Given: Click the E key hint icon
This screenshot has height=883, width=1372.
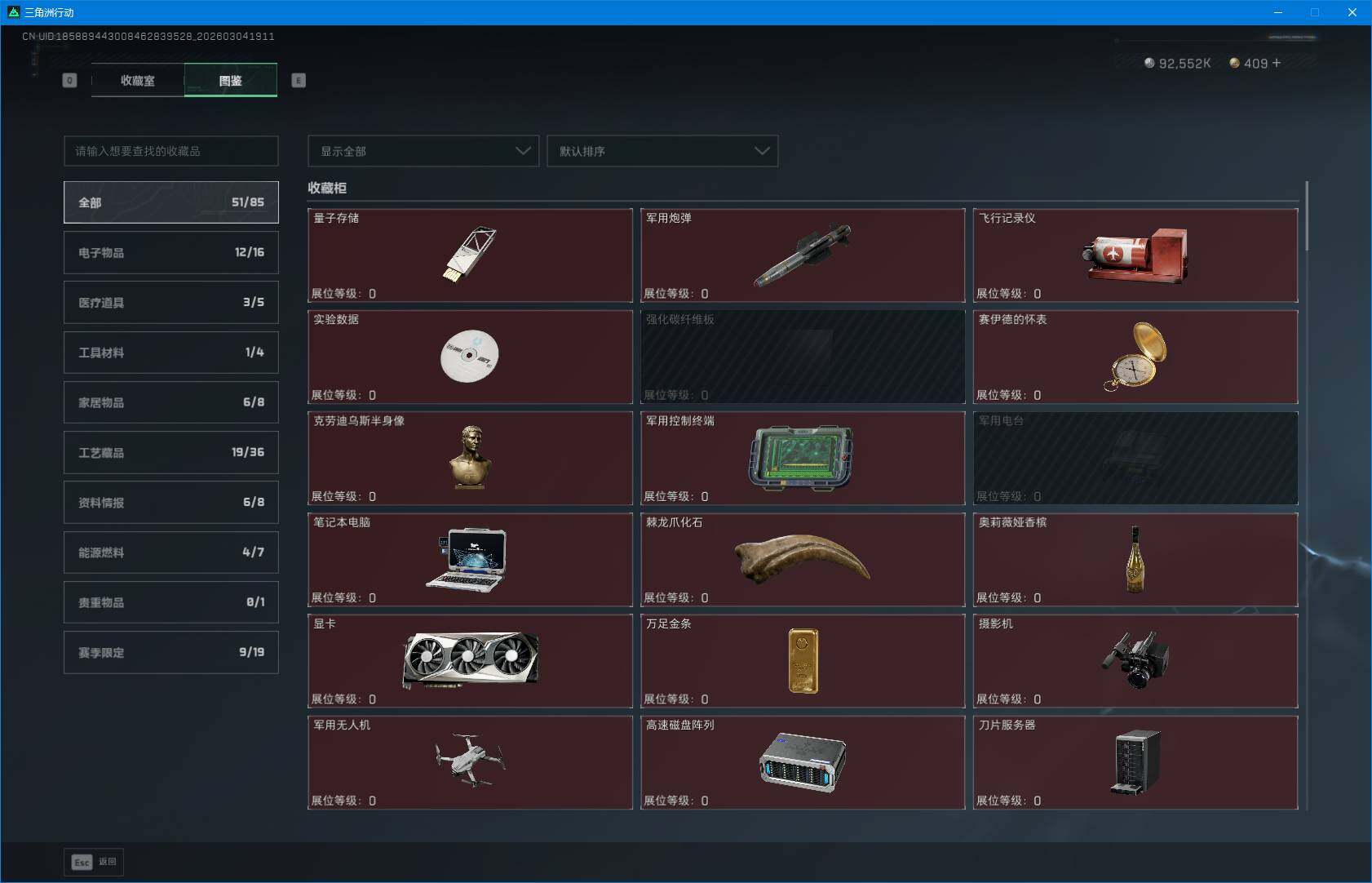Looking at the screenshot, I should (x=299, y=80).
